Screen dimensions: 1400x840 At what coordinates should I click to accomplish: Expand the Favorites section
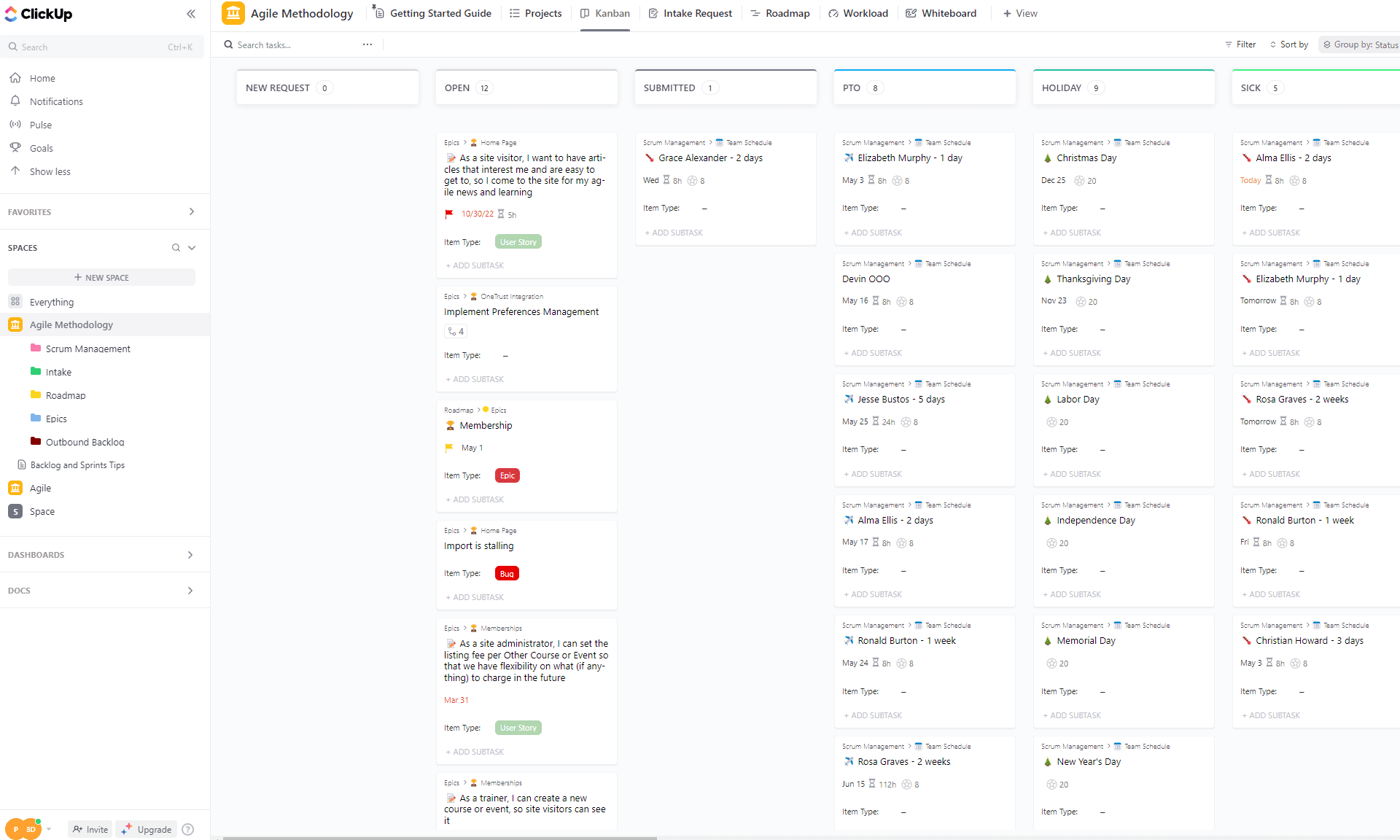(192, 212)
